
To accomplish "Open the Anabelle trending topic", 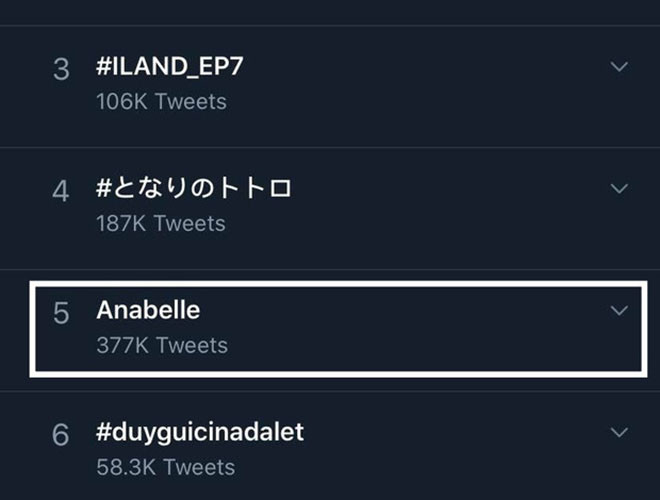I will [148, 311].
